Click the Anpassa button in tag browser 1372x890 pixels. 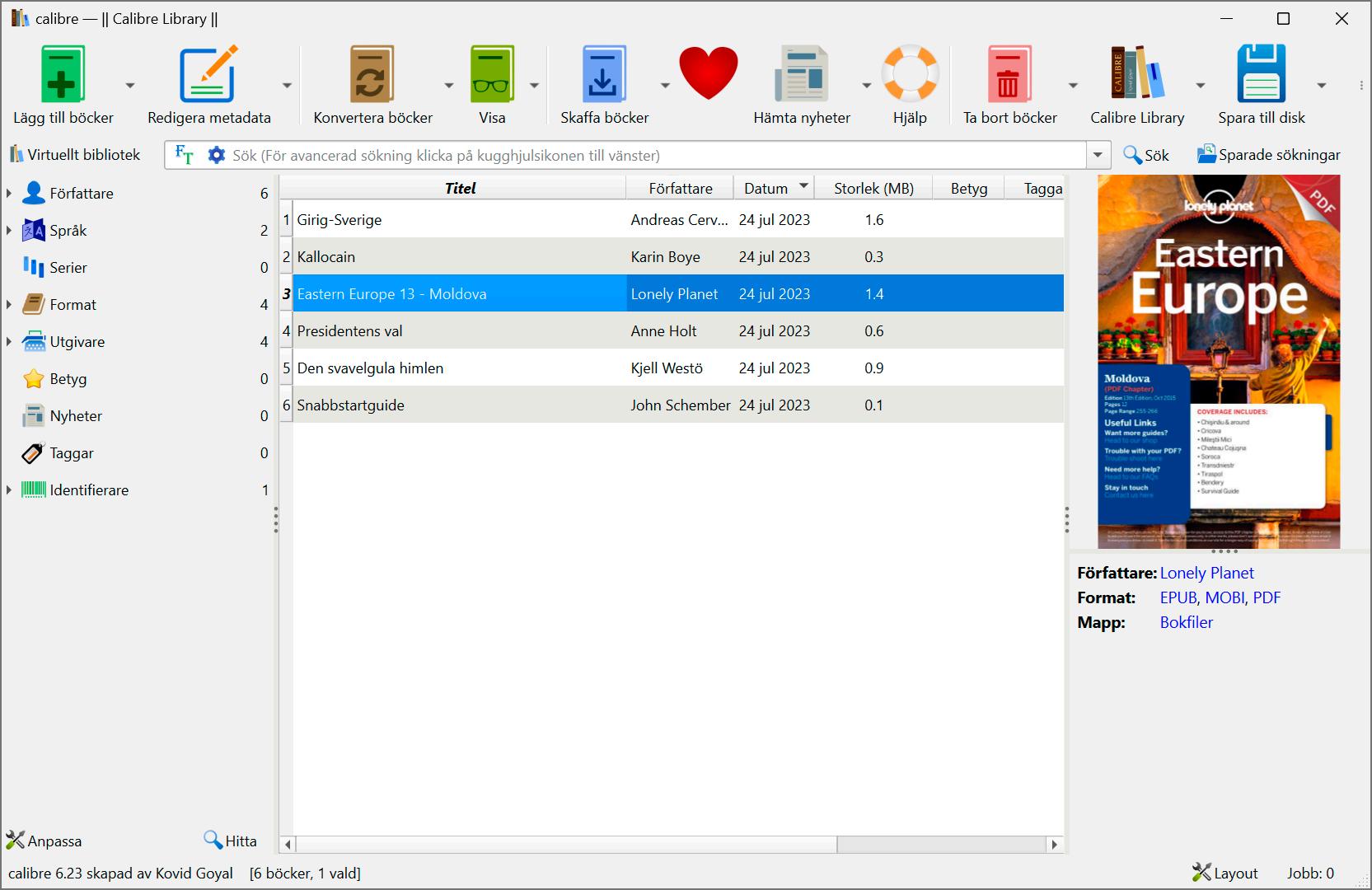pos(44,841)
